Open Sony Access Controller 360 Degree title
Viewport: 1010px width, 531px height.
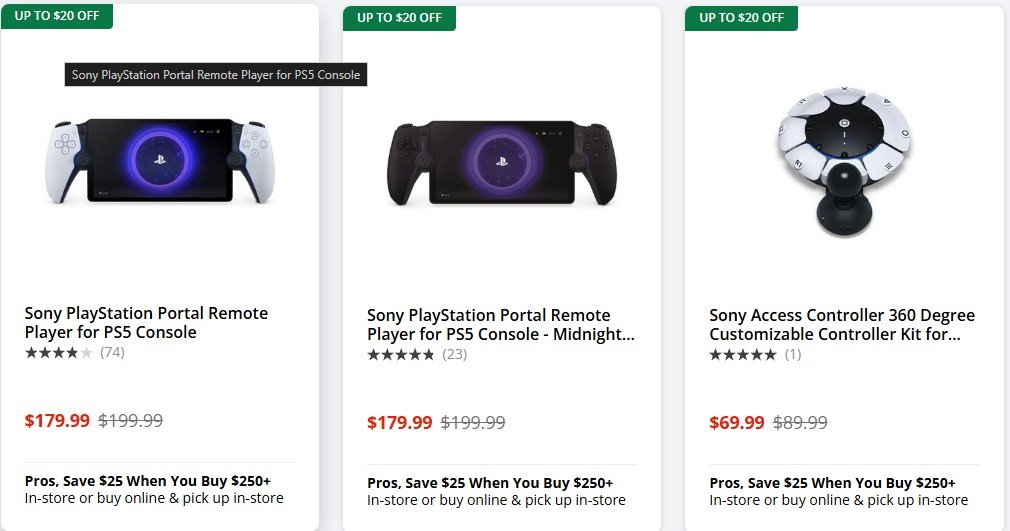tap(842, 325)
